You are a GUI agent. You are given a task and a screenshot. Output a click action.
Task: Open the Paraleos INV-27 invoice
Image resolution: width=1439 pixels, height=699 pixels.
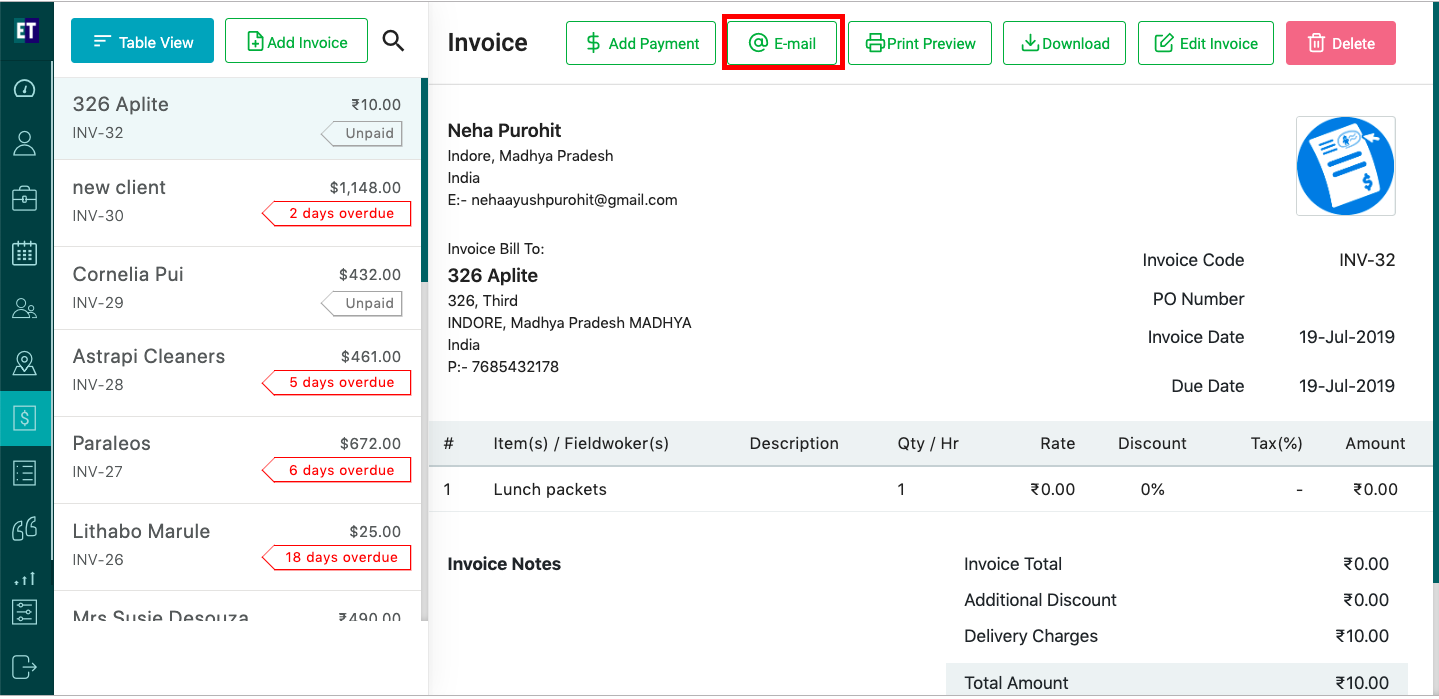coord(237,460)
